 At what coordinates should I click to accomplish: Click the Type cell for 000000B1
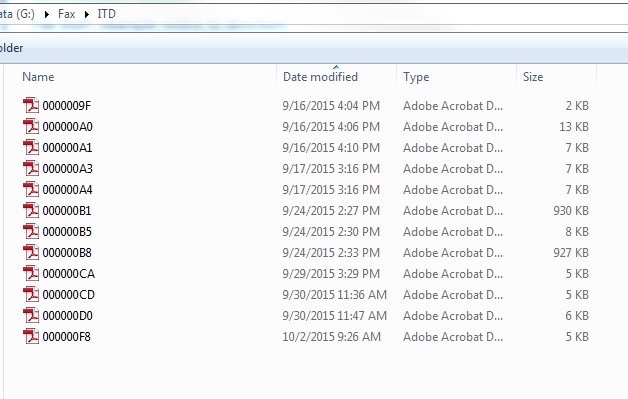click(x=453, y=211)
